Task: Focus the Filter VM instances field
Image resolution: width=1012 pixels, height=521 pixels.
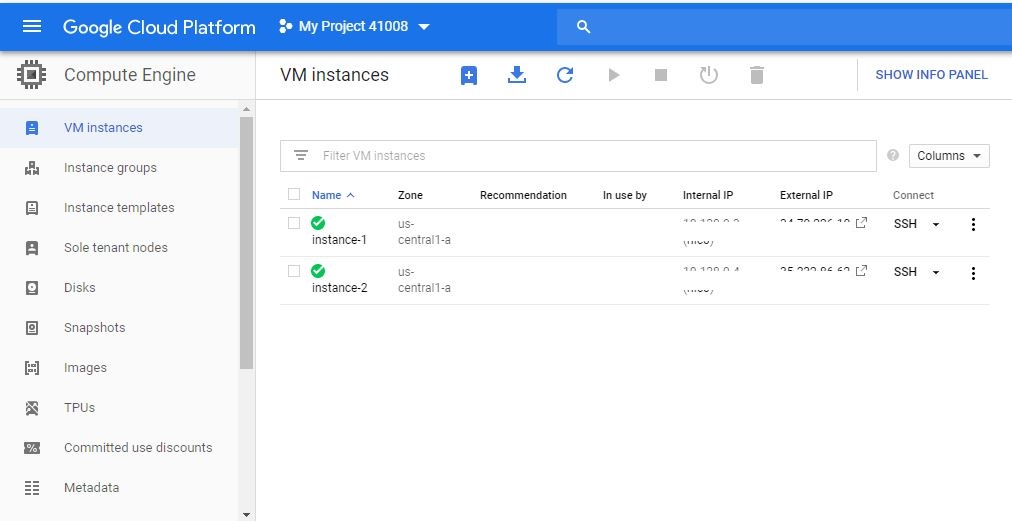Action: 578,156
